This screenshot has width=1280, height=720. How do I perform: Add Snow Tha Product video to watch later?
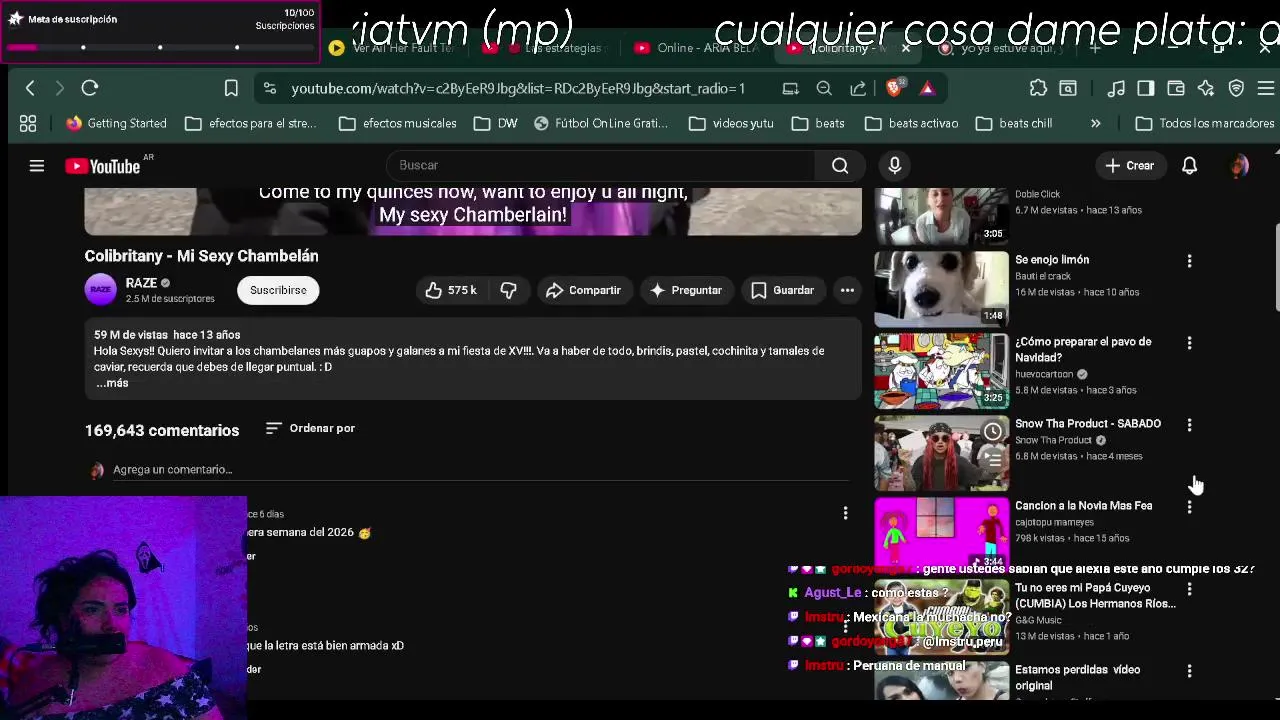[992, 432]
